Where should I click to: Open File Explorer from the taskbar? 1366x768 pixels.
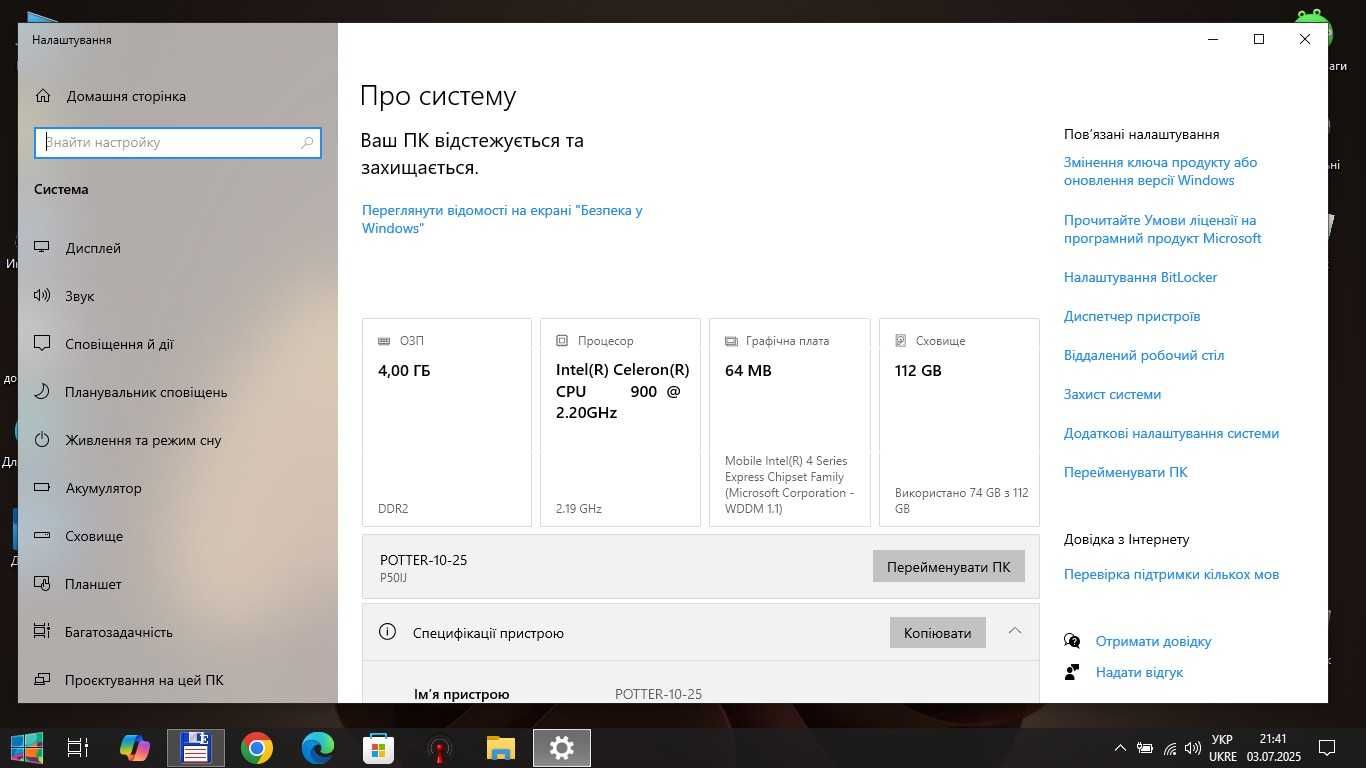(x=501, y=747)
